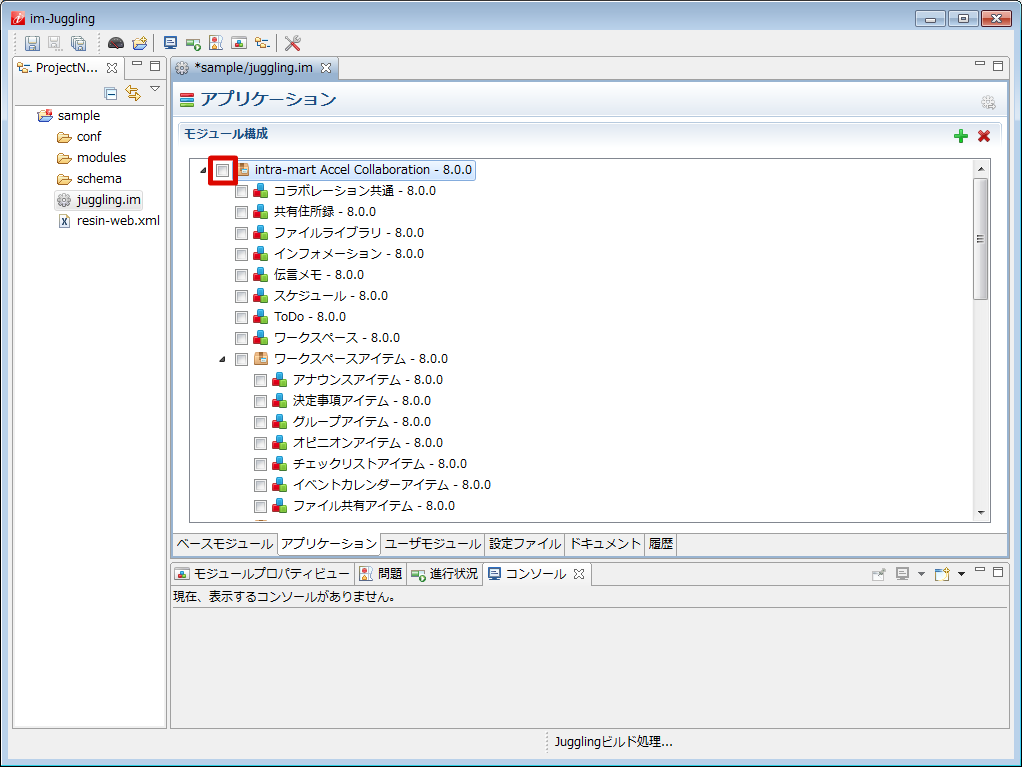Viewport: 1022px width, 767px height.
Task: Open the Open Console dropdown arrow
Action: [961, 574]
